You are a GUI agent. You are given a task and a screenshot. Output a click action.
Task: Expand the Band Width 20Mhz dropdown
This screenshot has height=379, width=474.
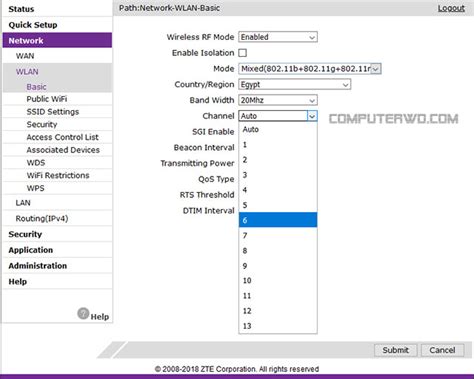[x=278, y=100]
